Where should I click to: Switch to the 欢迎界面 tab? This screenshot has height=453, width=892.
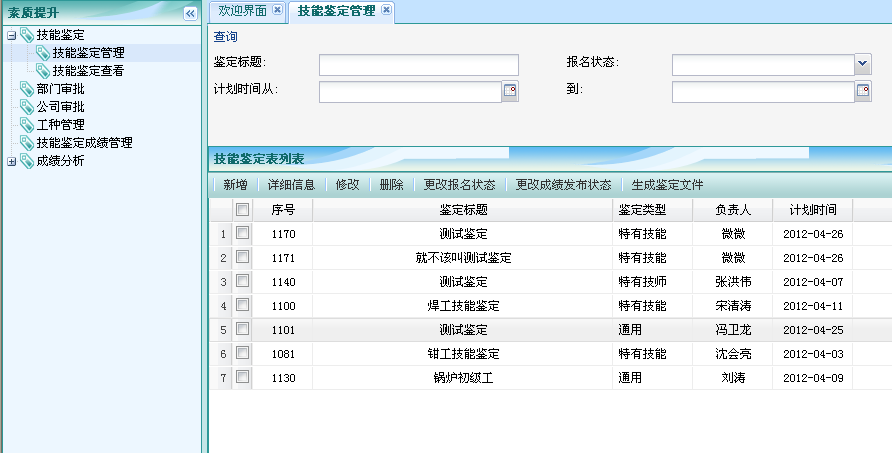(x=242, y=10)
